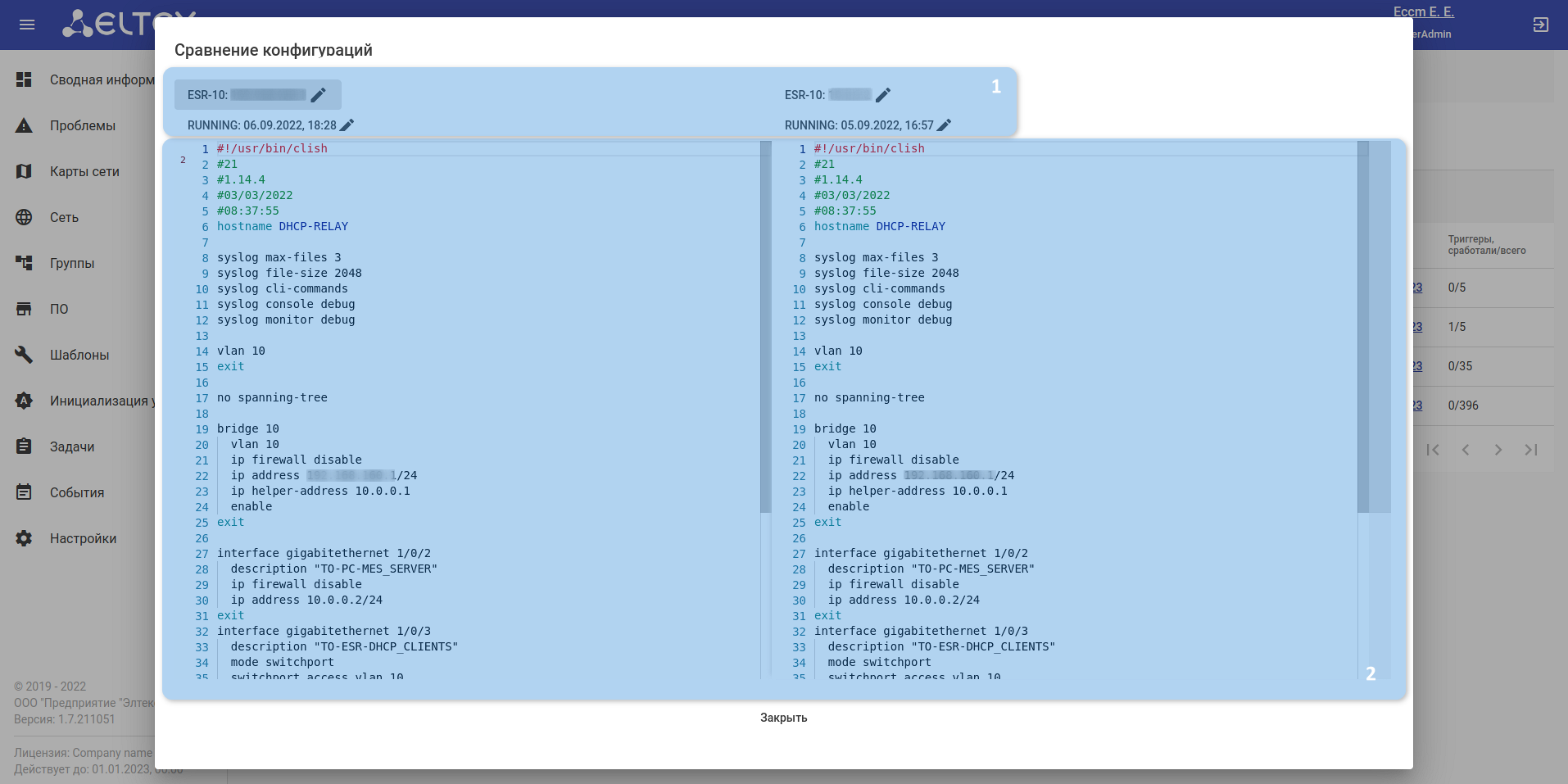Click '0/5' trigger count in background table
The height and width of the screenshot is (784, 1568).
(1457, 288)
